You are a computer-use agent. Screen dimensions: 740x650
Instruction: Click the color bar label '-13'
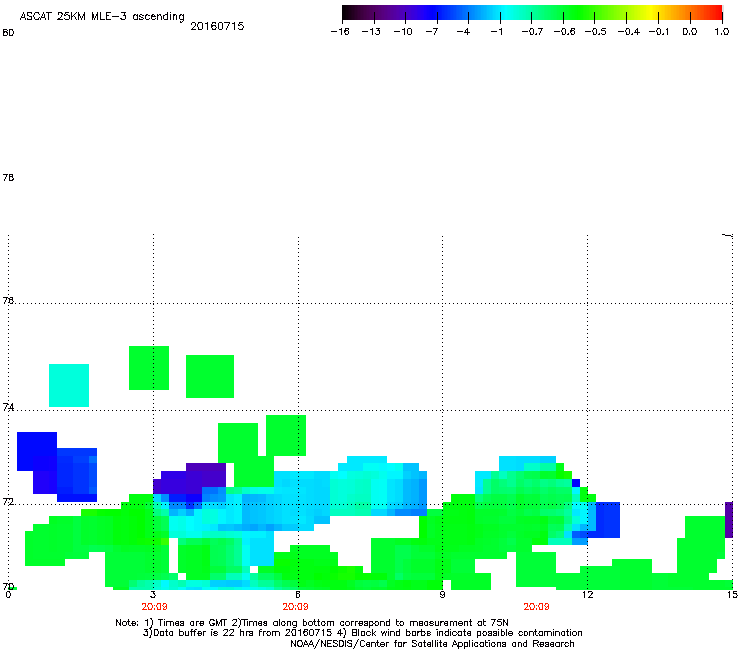371,32
